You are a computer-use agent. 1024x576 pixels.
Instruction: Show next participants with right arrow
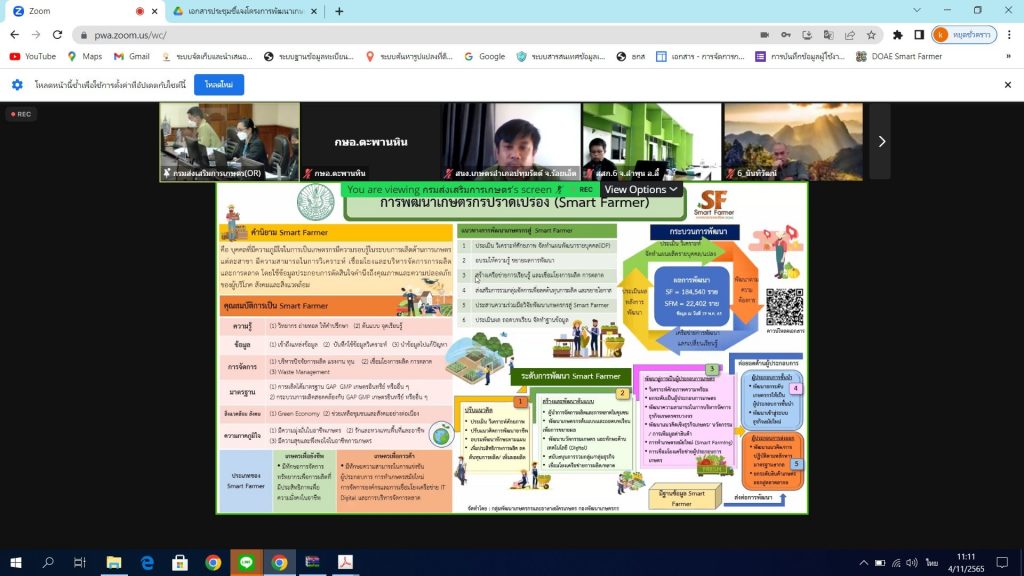point(880,141)
